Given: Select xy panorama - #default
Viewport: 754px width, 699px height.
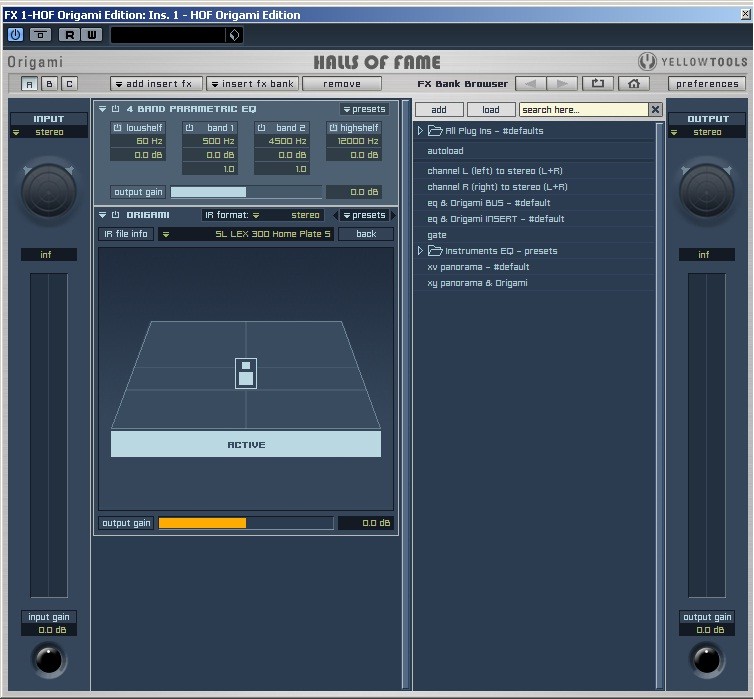Looking at the screenshot, I should click(x=534, y=267).
